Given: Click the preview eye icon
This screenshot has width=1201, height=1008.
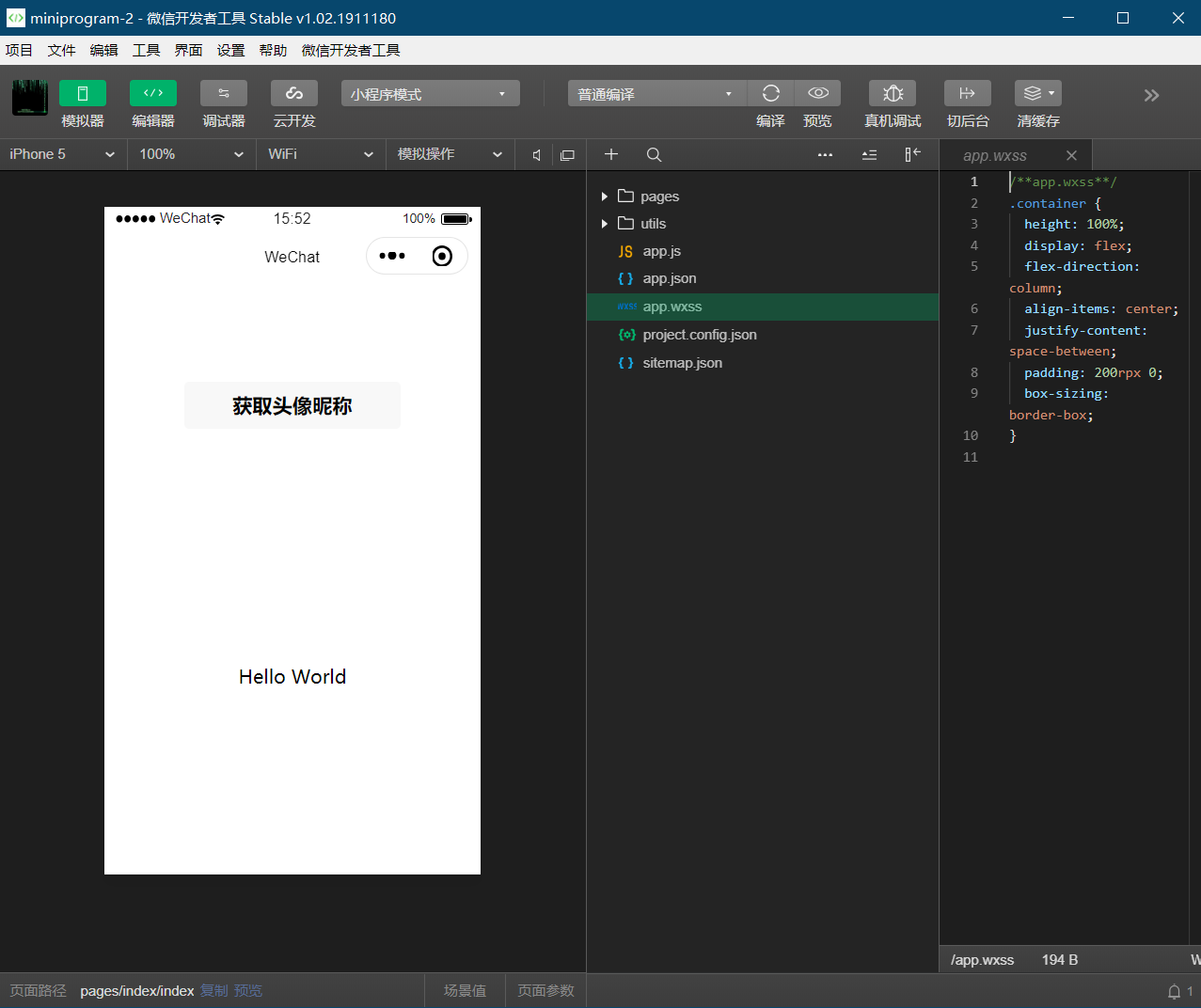Looking at the screenshot, I should pos(818,93).
